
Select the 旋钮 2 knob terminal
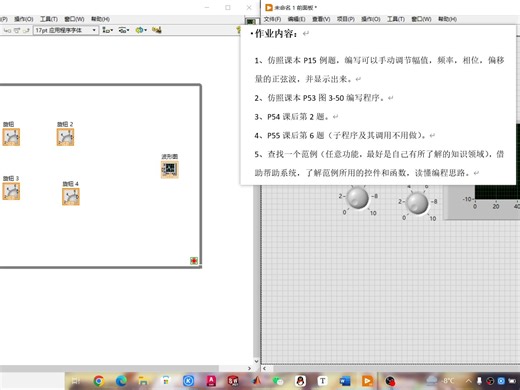pyautogui.click(x=65, y=137)
